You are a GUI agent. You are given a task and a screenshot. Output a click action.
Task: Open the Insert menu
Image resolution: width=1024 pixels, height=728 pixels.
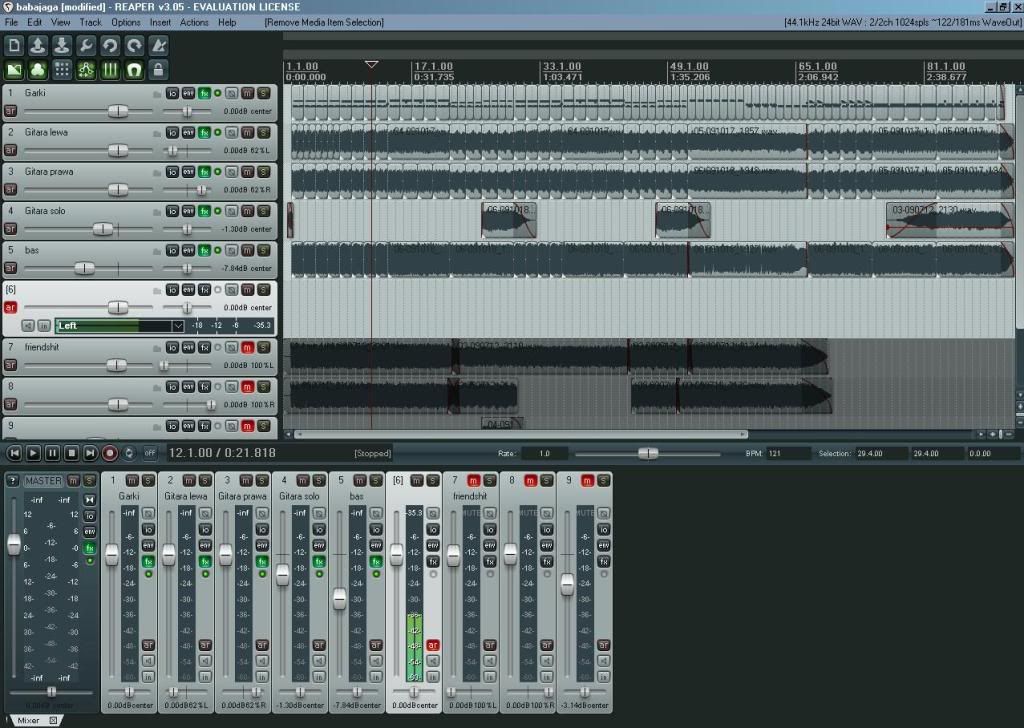point(160,22)
